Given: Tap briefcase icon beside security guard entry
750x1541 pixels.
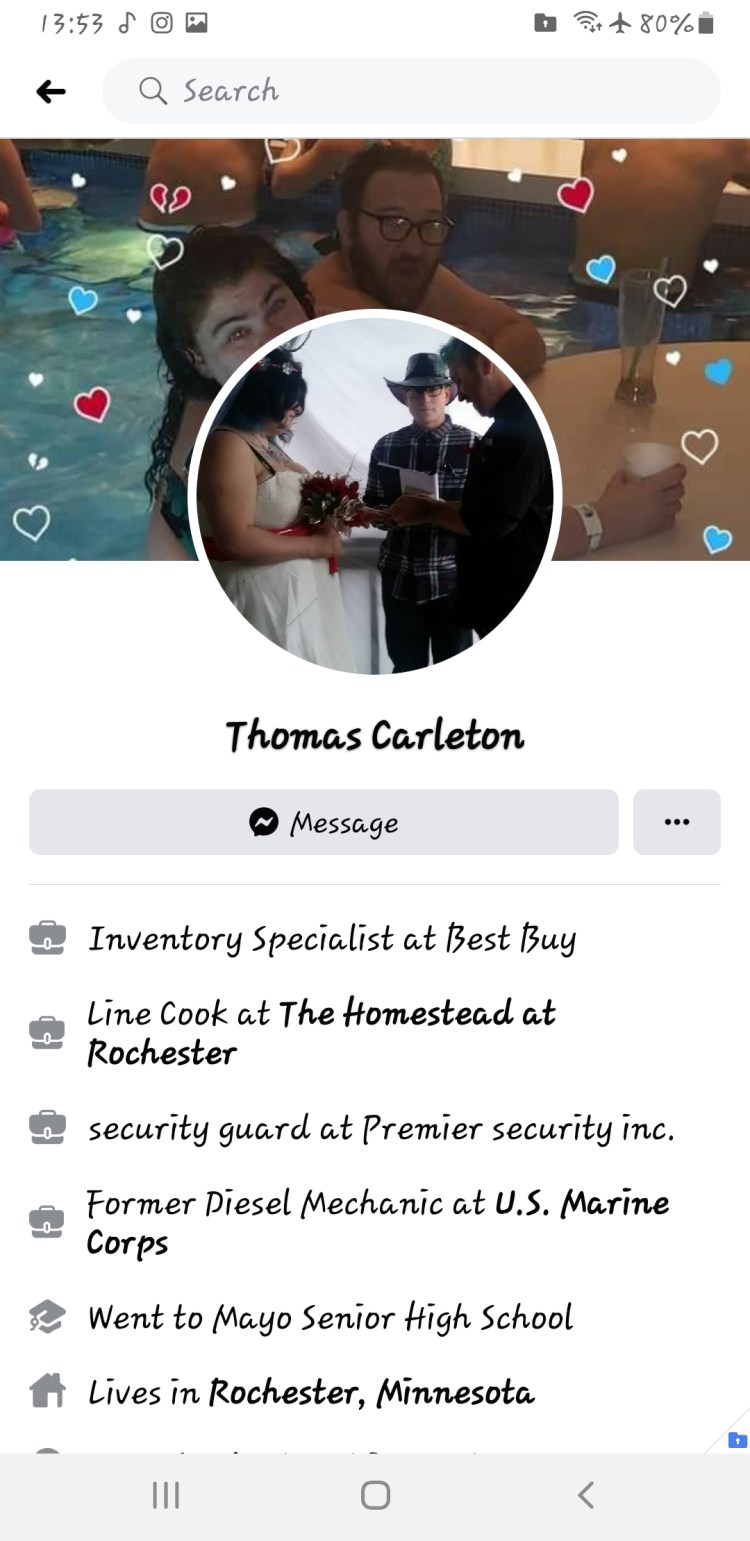Looking at the screenshot, I should 47,1128.
